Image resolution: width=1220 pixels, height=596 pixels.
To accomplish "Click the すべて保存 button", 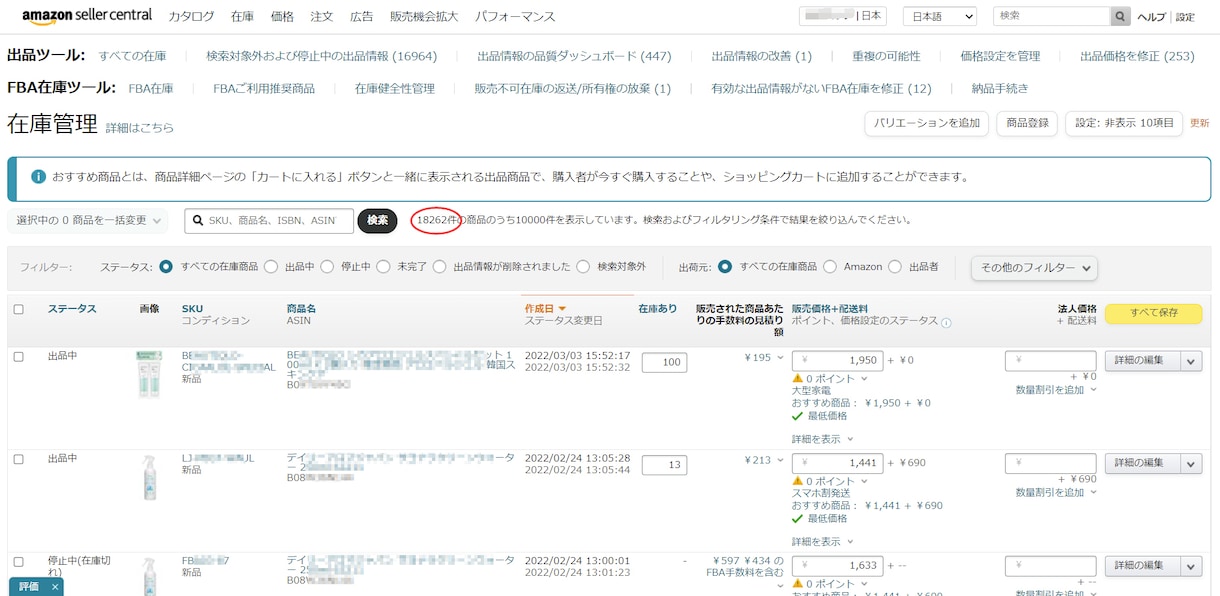I will (x=1153, y=313).
